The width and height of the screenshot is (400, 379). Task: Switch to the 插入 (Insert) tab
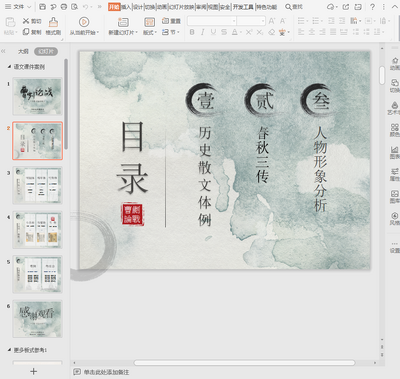(x=126, y=7)
